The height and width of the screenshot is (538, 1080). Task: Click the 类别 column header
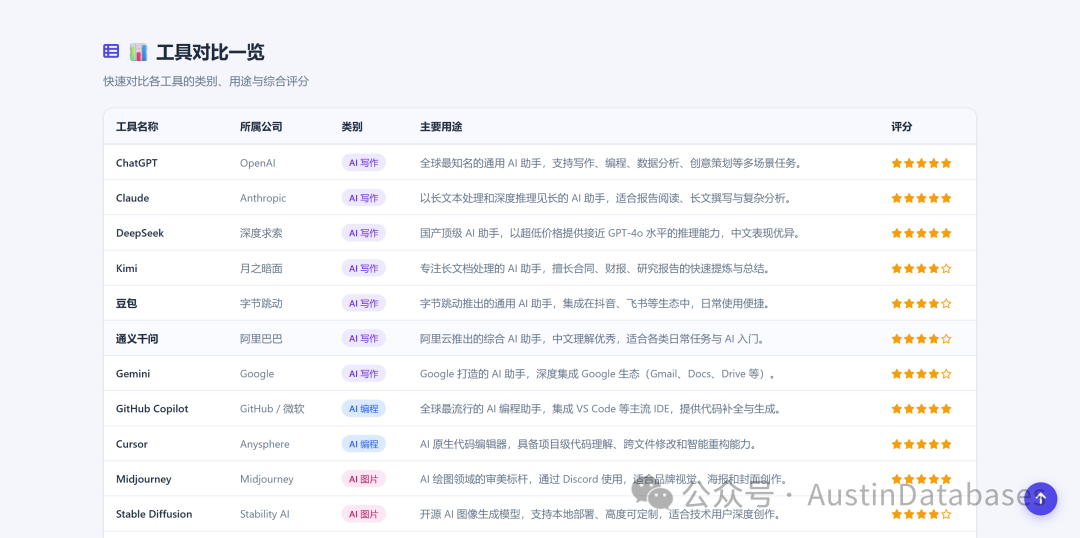click(352, 127)
